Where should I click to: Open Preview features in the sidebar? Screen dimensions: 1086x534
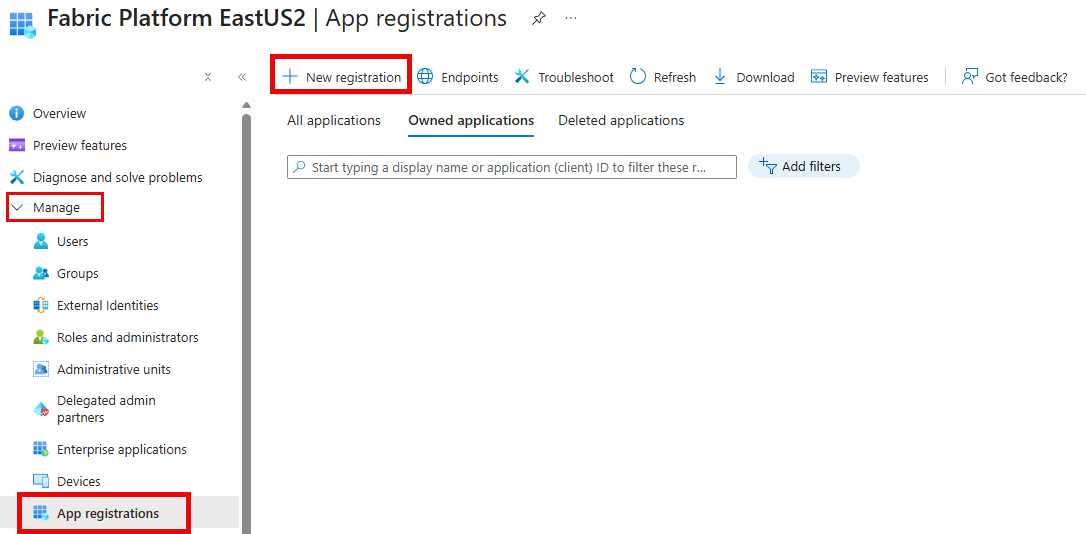[x=80, y=145]
